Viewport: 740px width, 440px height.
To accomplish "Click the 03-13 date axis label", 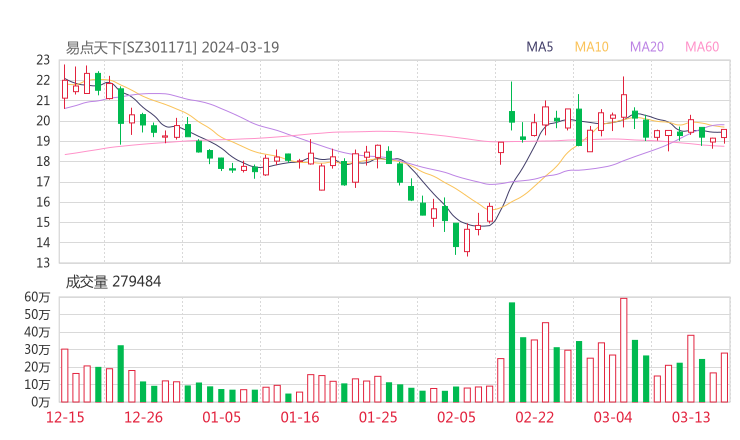I will click(691, 417).
